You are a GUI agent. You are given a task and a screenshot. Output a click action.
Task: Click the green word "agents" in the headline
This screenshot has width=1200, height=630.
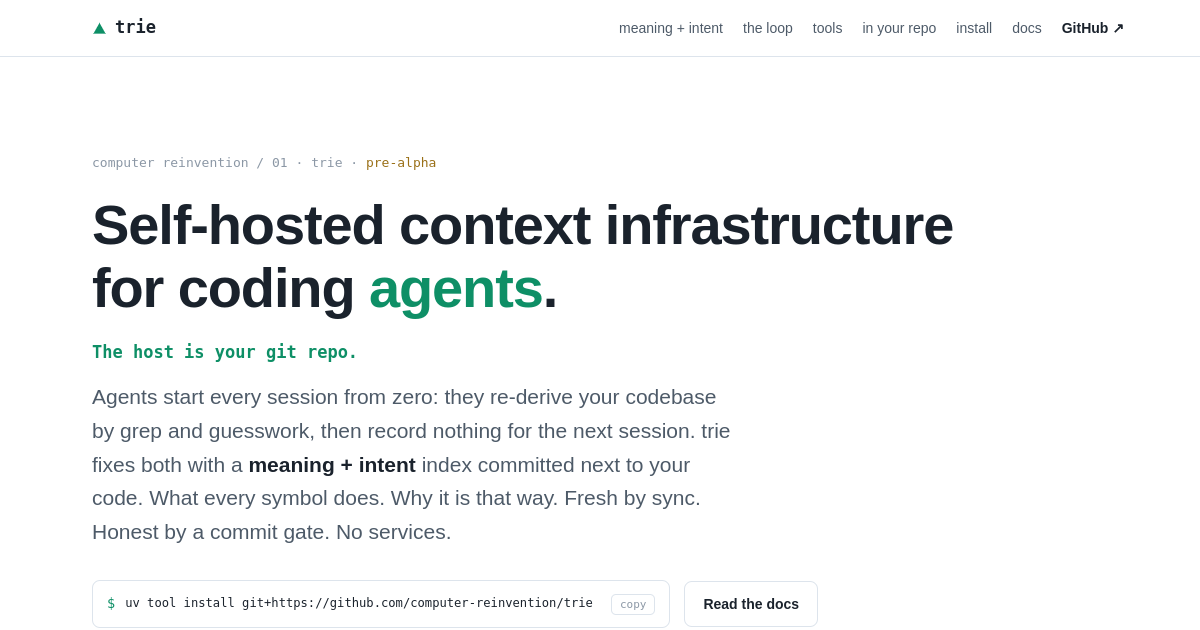coord(456,288)
